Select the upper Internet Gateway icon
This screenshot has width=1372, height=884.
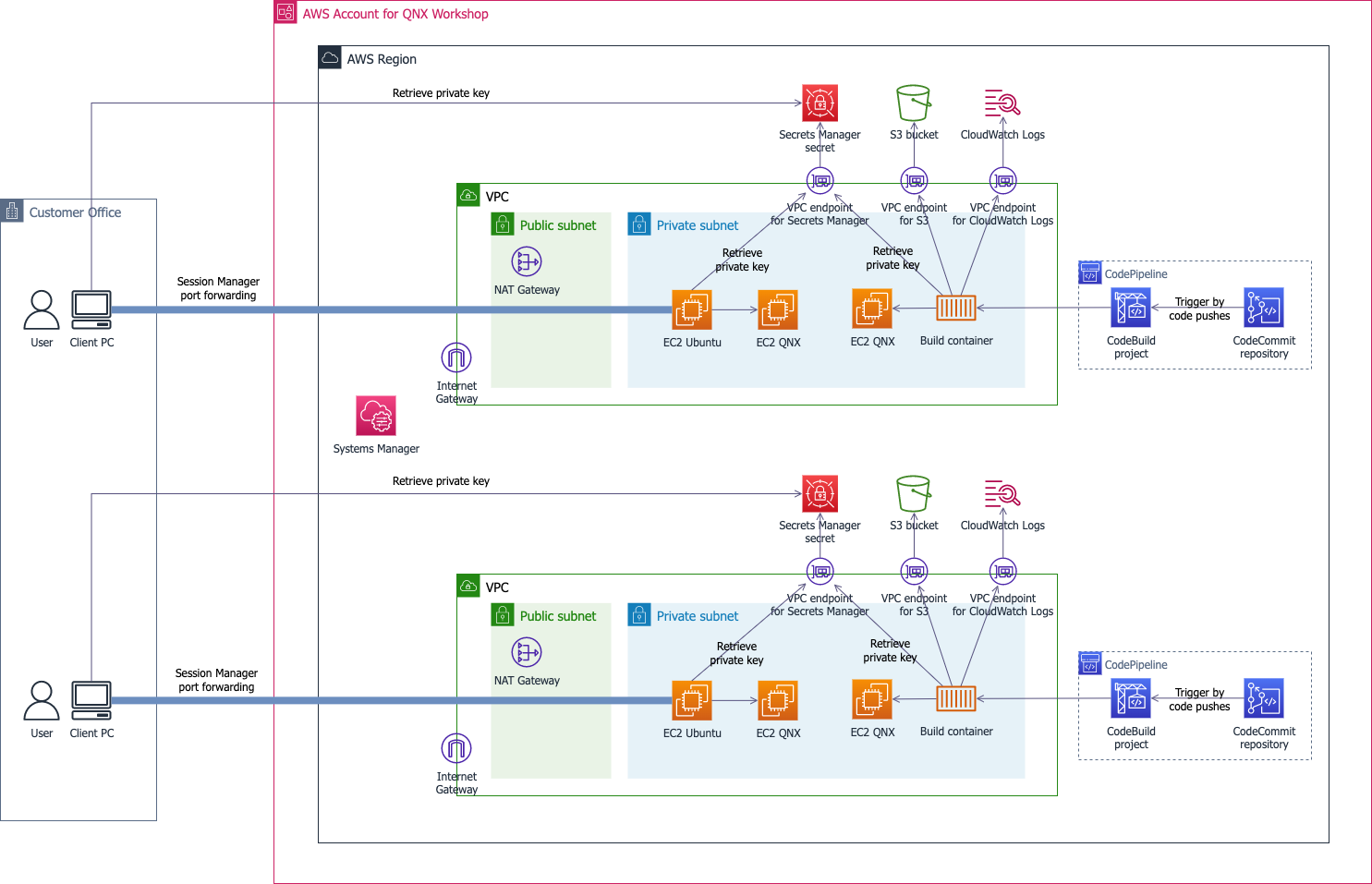coord(456,357)
